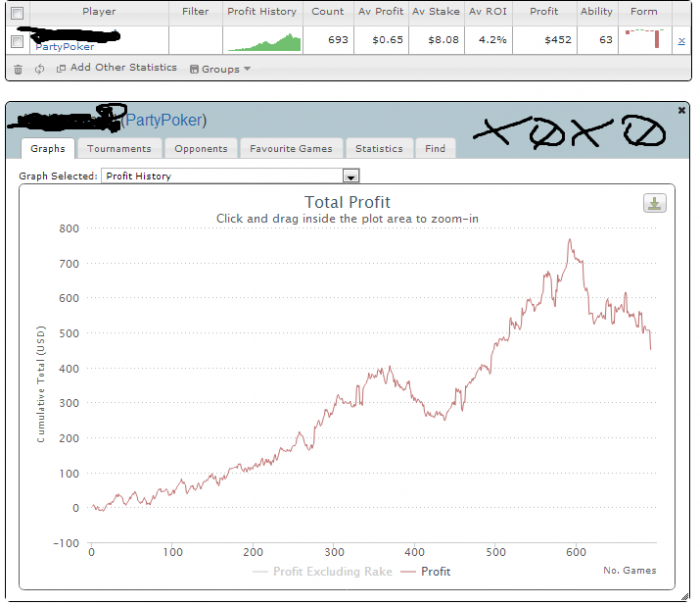Sort by the Ability column header

pos(596,12)
